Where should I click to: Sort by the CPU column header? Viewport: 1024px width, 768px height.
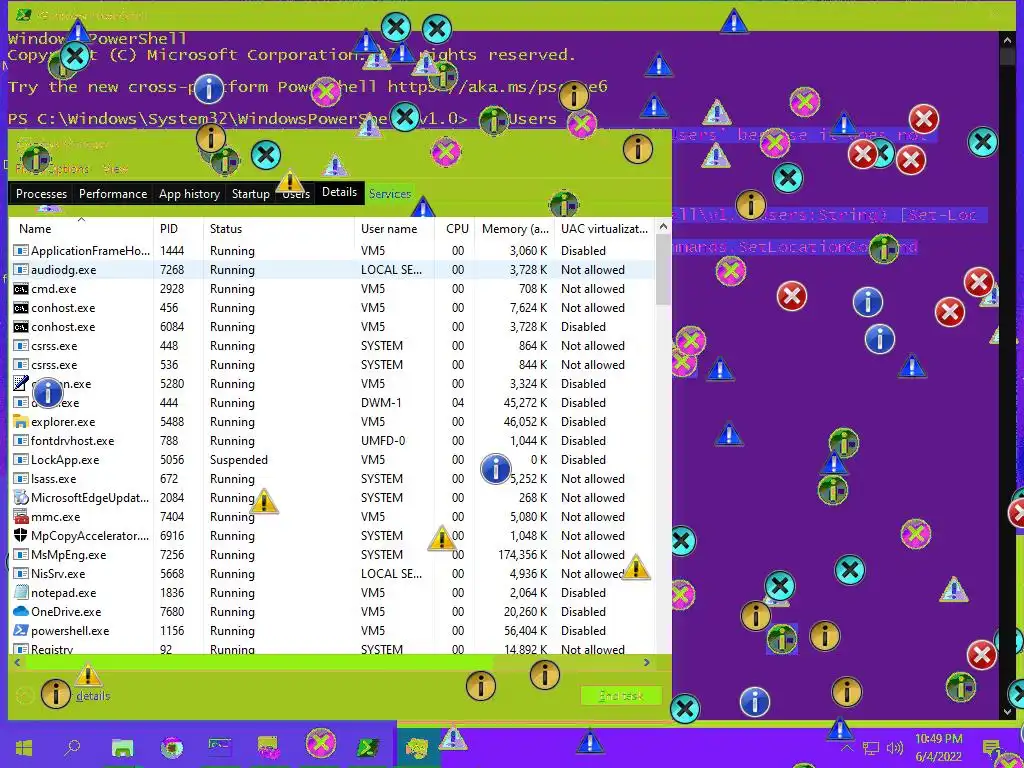click(x=455, y=229)
